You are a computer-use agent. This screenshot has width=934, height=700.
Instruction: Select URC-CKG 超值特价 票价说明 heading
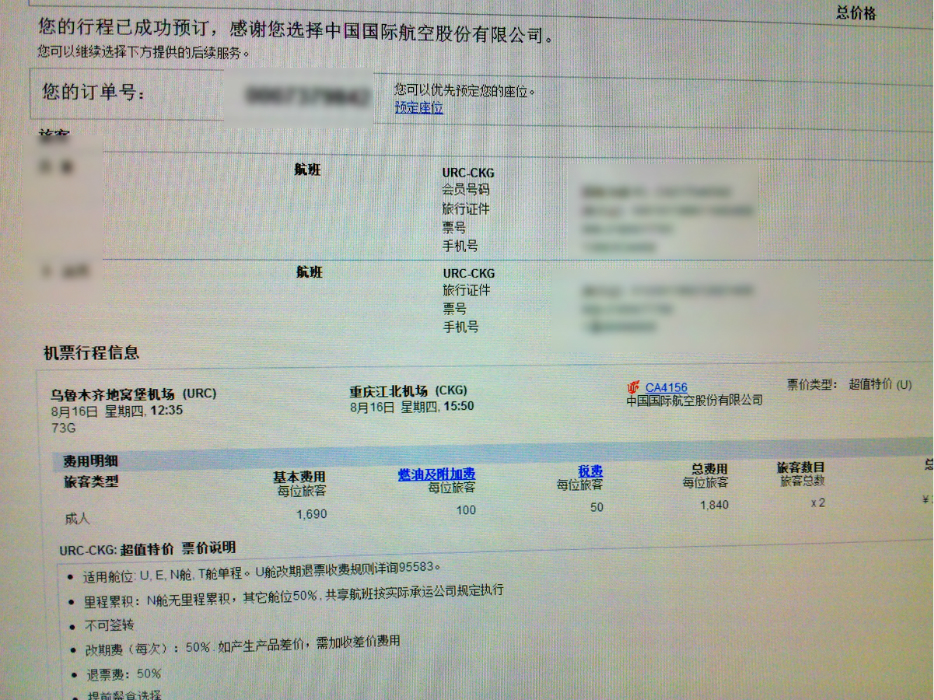click(148, 549)
